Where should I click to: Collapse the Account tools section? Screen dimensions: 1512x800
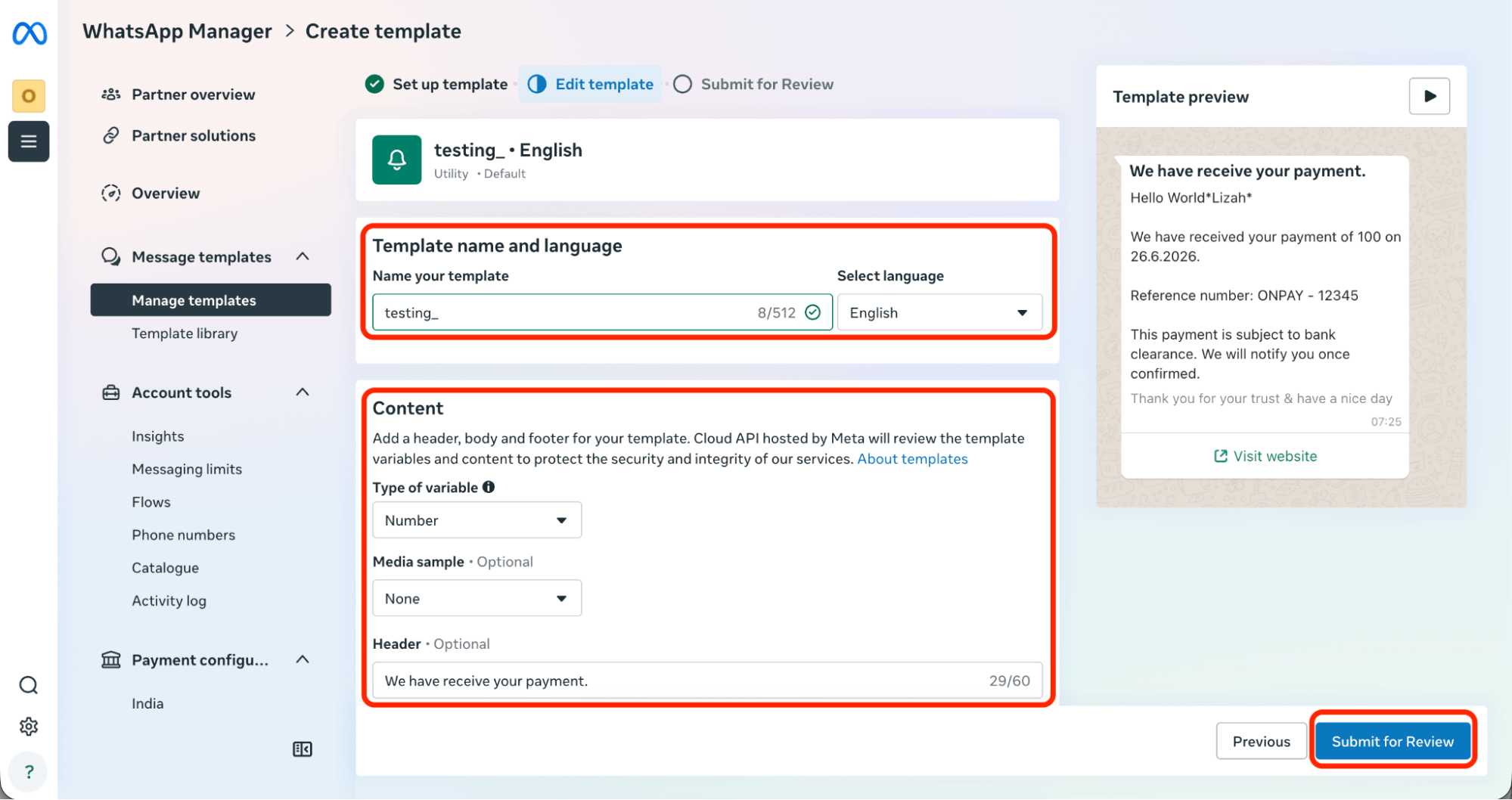pos(303,392)
